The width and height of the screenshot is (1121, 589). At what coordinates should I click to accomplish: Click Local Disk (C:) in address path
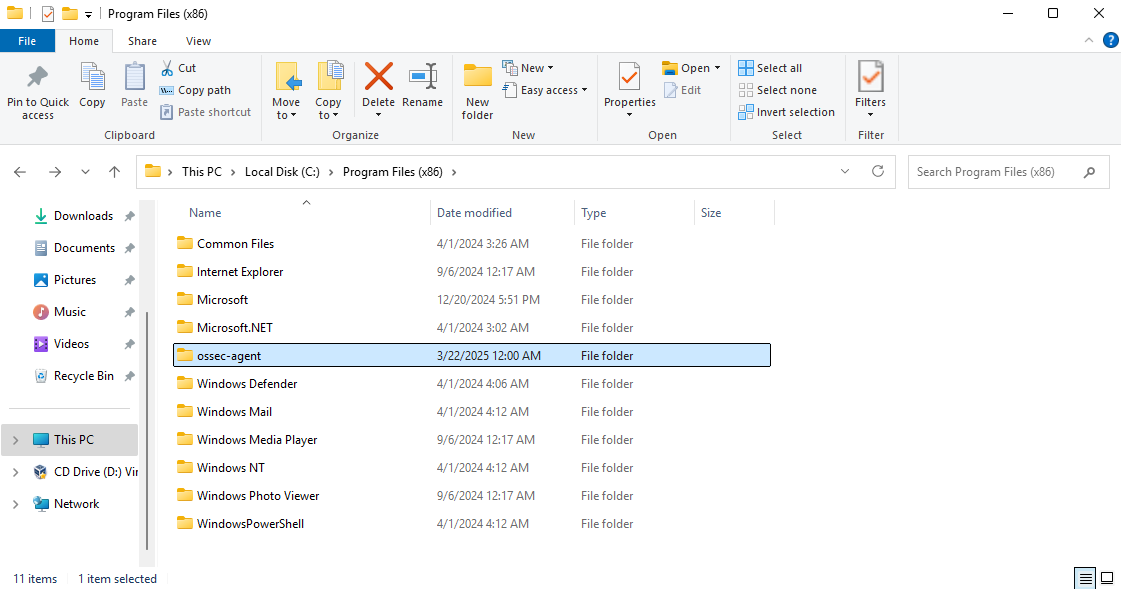coord(282,172)
